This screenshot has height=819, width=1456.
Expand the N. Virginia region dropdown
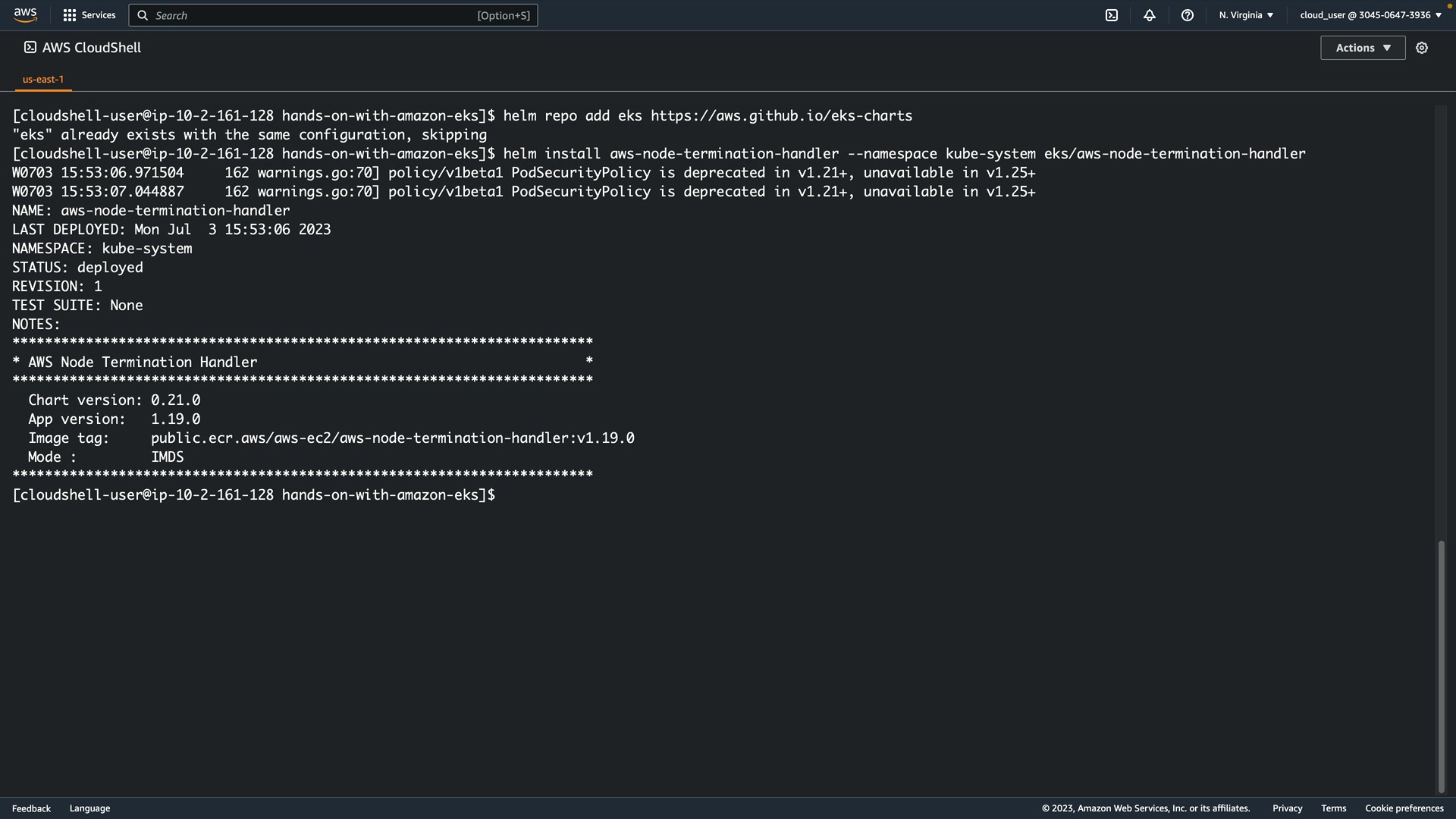pos(1246,15)
